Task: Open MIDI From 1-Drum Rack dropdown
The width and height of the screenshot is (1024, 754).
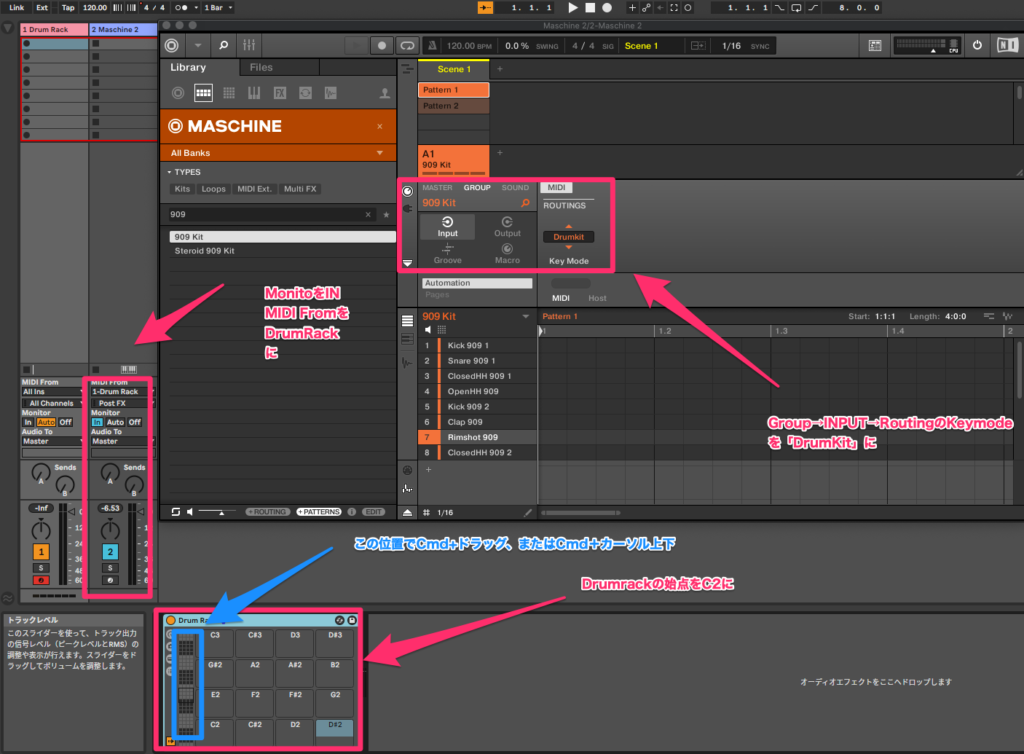Action: click(x=120, y=392)
